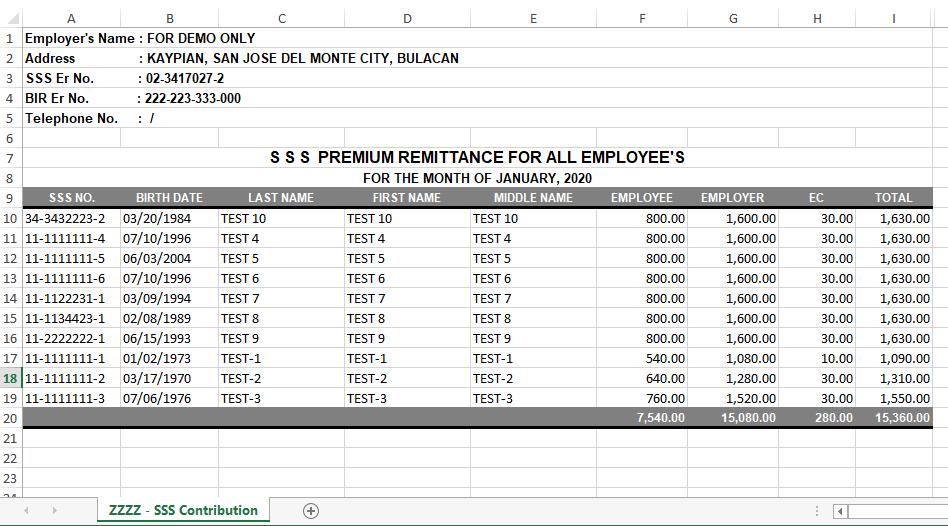948x526 pixels.
Task: Click the New Sheet plus button
Action: pos(311,511)
